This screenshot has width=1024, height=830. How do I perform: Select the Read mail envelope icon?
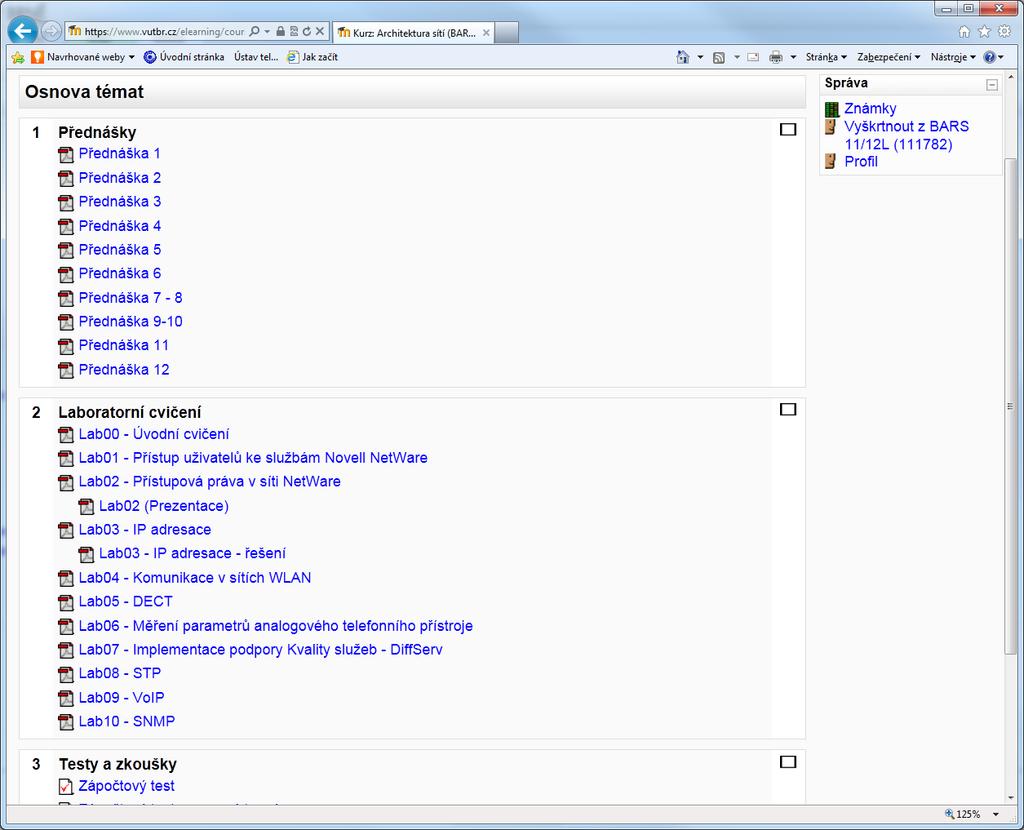click(753, 57)
